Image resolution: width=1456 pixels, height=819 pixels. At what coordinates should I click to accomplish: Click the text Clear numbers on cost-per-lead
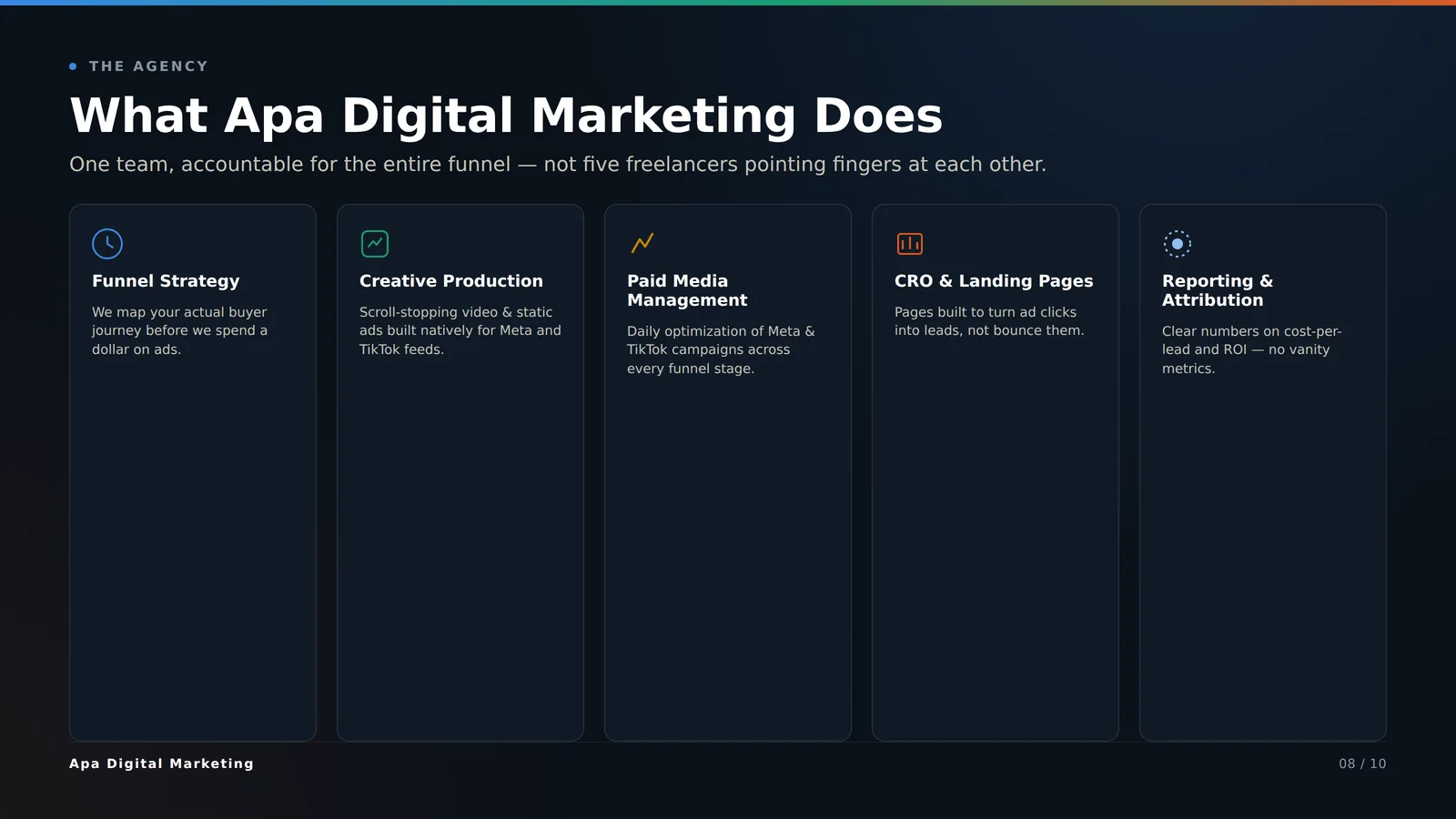coord(1252,349)
